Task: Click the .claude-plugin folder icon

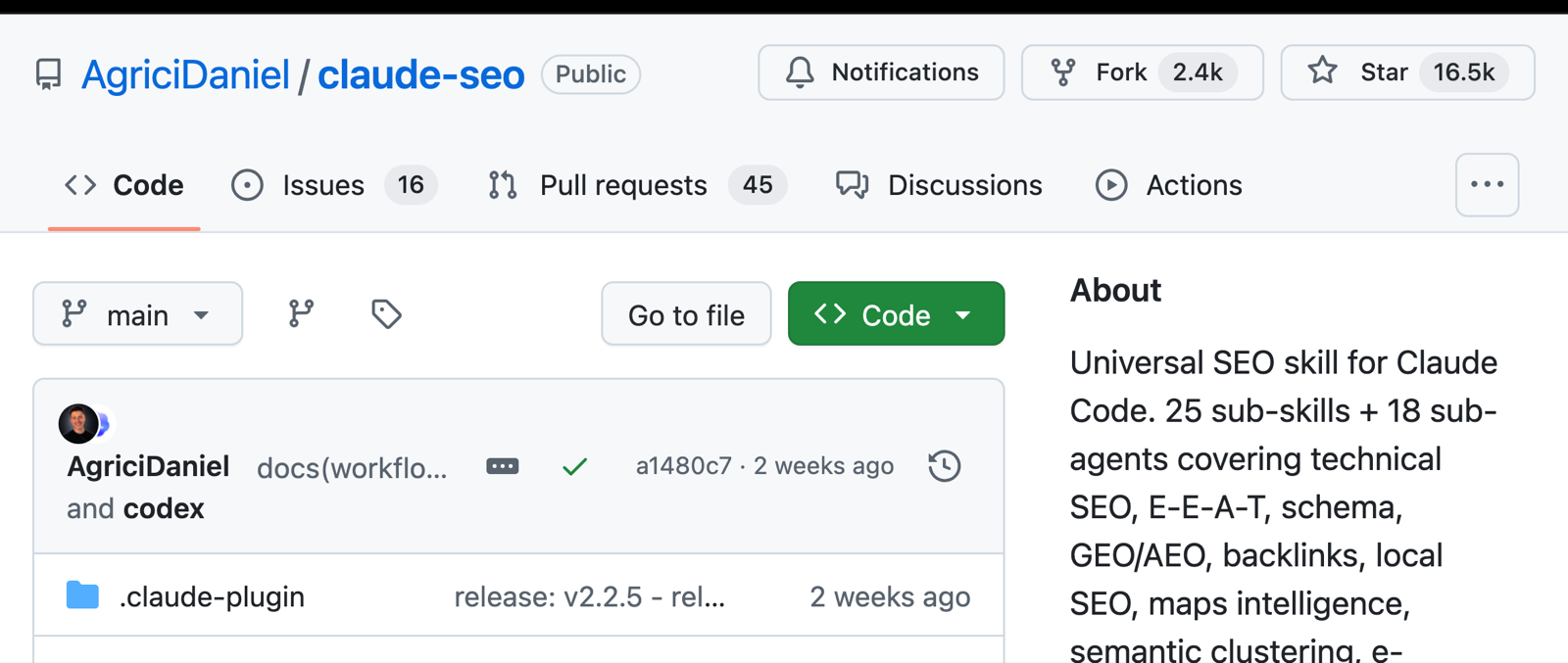Action: [x=82, y=595]
